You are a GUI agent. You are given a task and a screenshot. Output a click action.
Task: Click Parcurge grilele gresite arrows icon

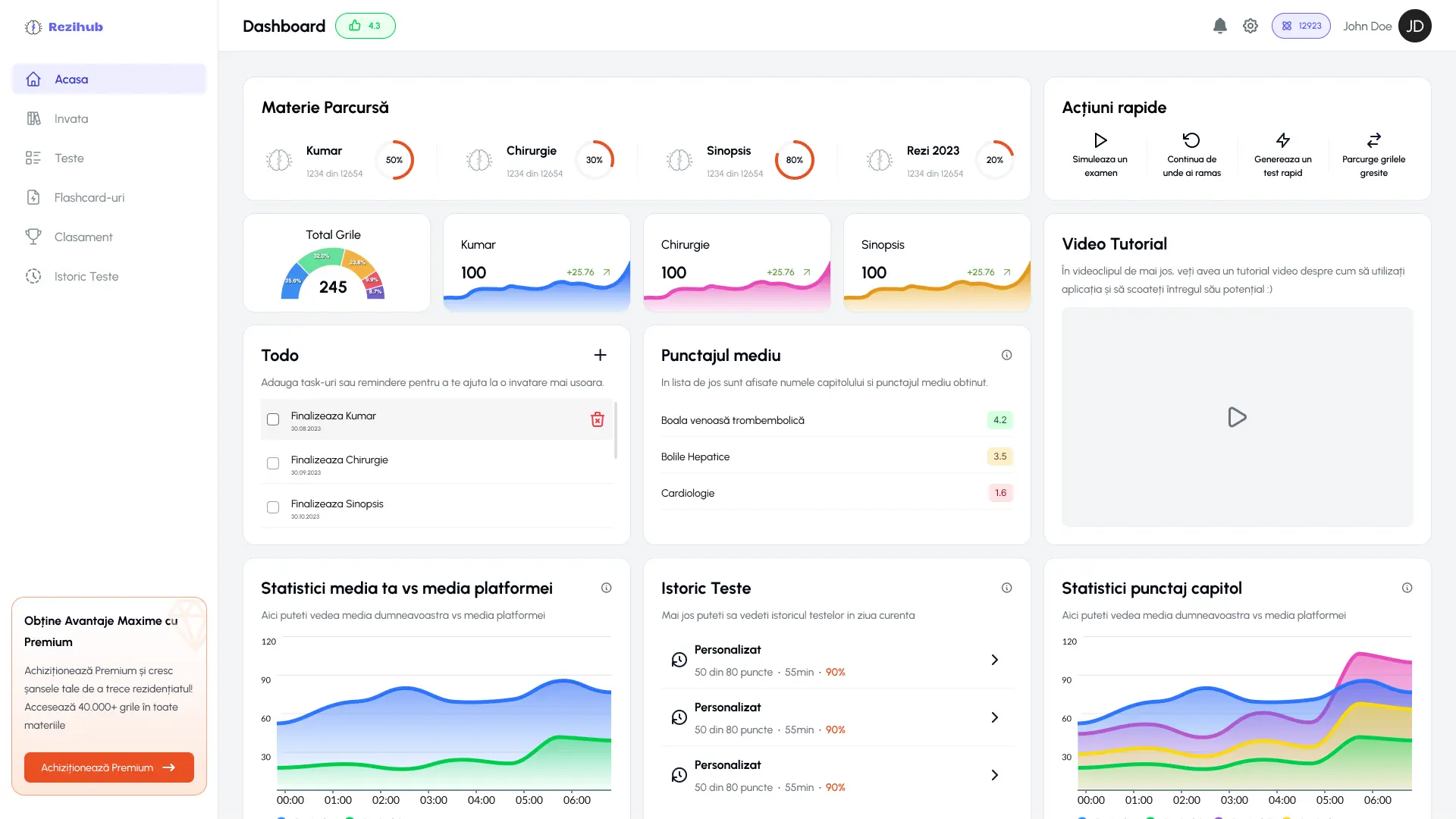click(x=1373, y=140)
